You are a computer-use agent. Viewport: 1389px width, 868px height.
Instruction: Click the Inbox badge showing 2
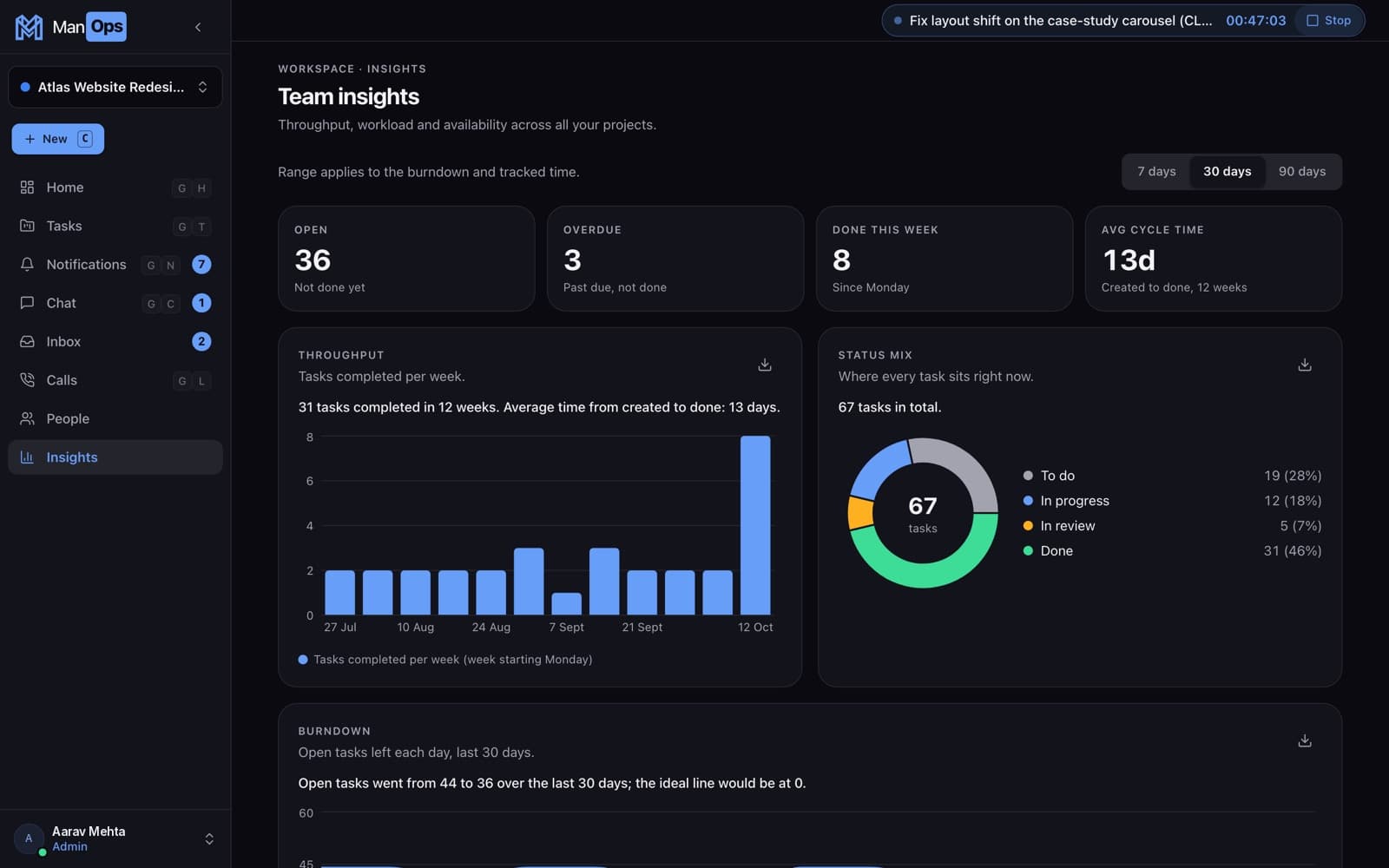201,341
